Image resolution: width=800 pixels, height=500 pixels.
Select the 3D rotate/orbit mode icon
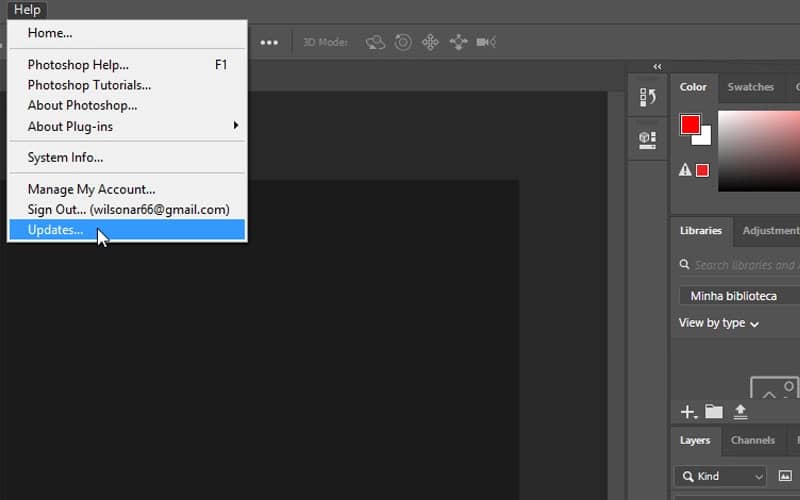376,42
